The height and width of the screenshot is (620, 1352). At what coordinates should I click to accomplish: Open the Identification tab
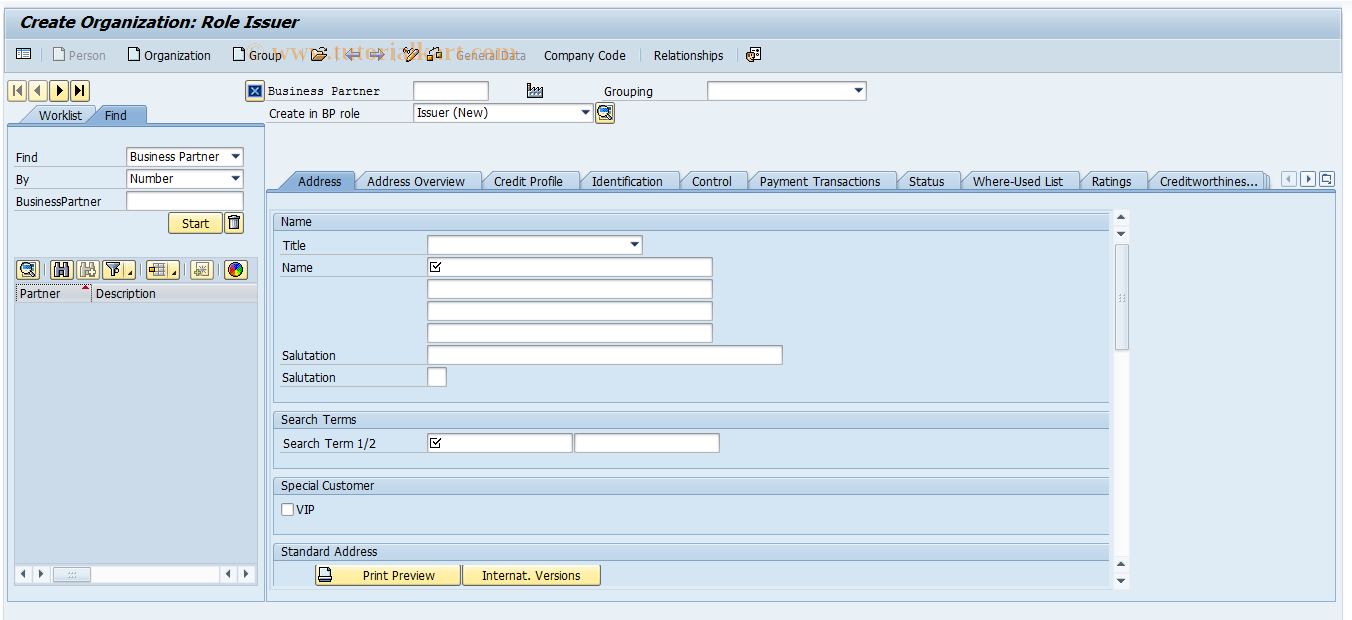[627, 181]
